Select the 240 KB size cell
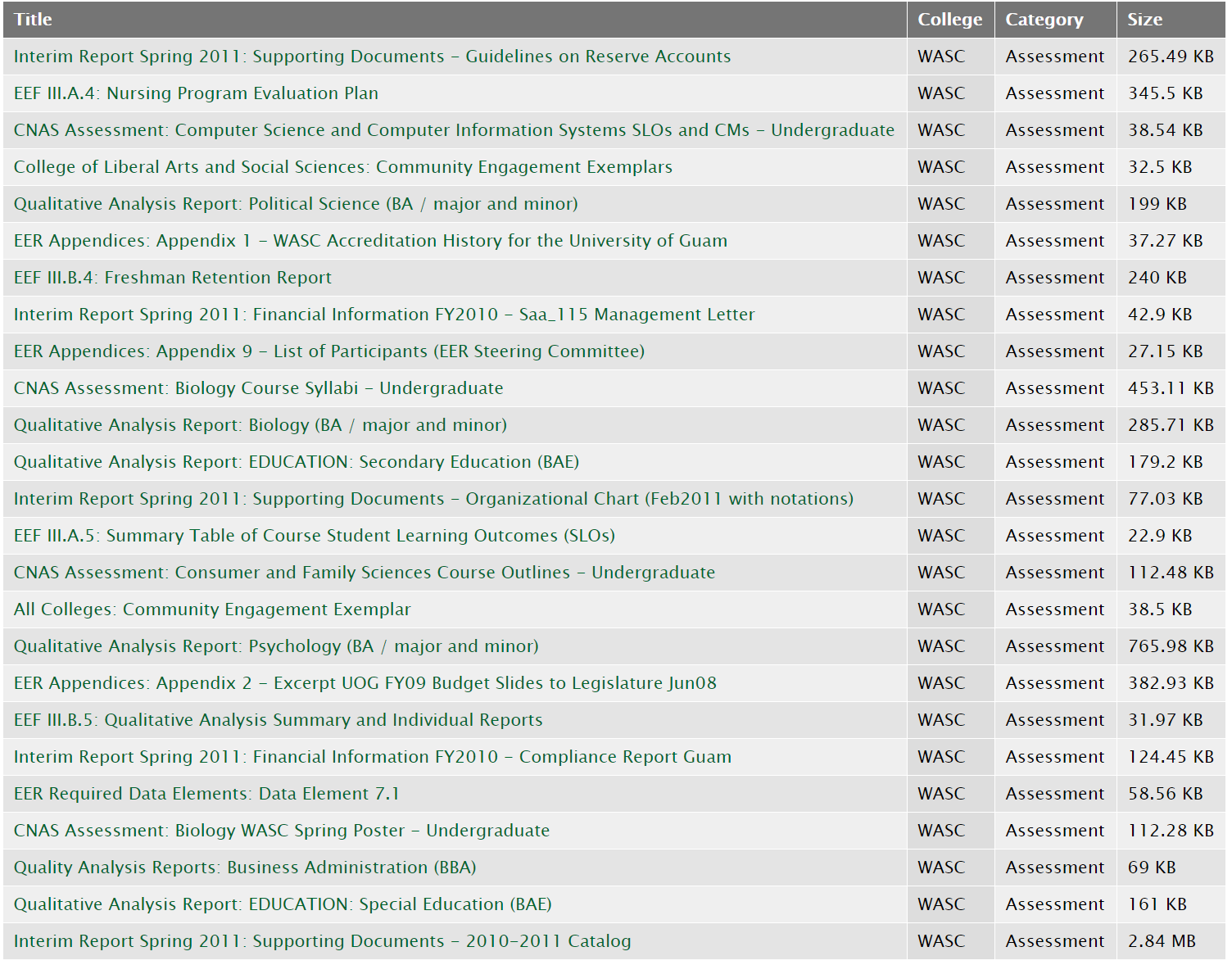Image resolution: width=1232 pixels, height=965 pixels. pos(1171,278)
